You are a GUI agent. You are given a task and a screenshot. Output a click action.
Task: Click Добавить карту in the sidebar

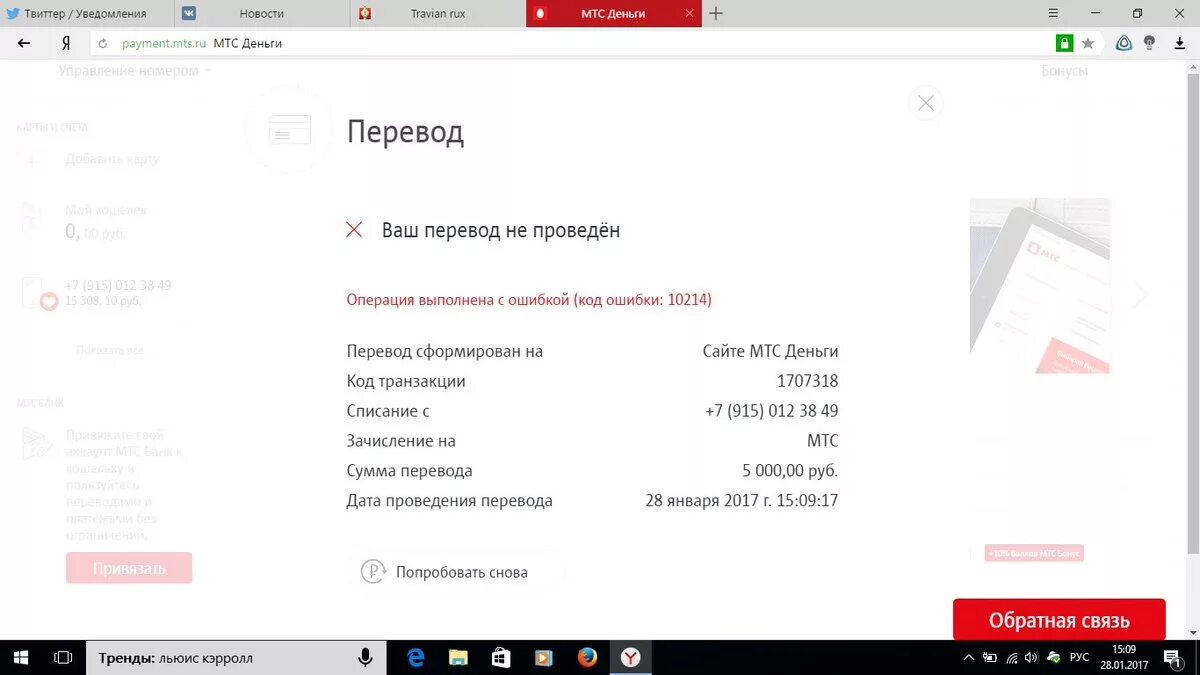112,159
